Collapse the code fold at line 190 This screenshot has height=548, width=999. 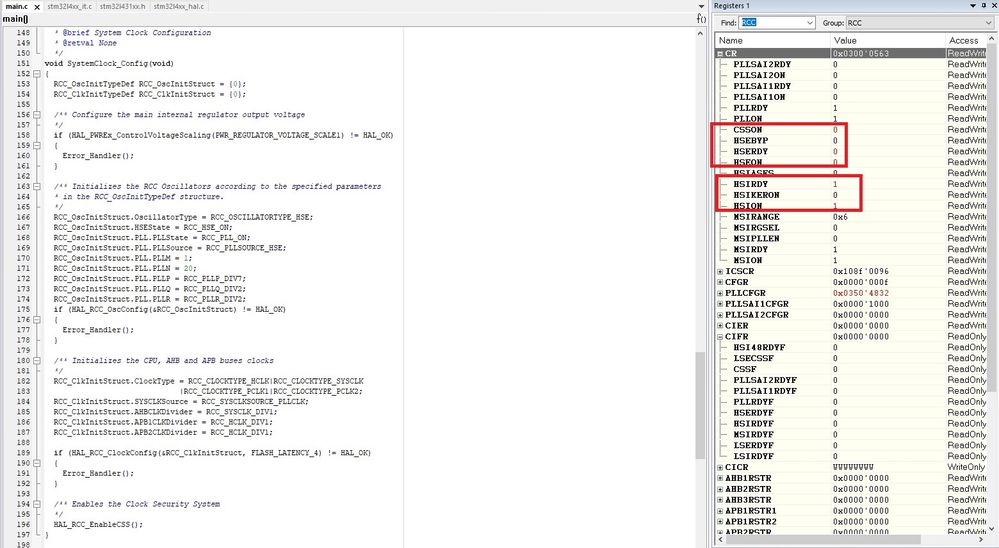click(x=38, y=463)
